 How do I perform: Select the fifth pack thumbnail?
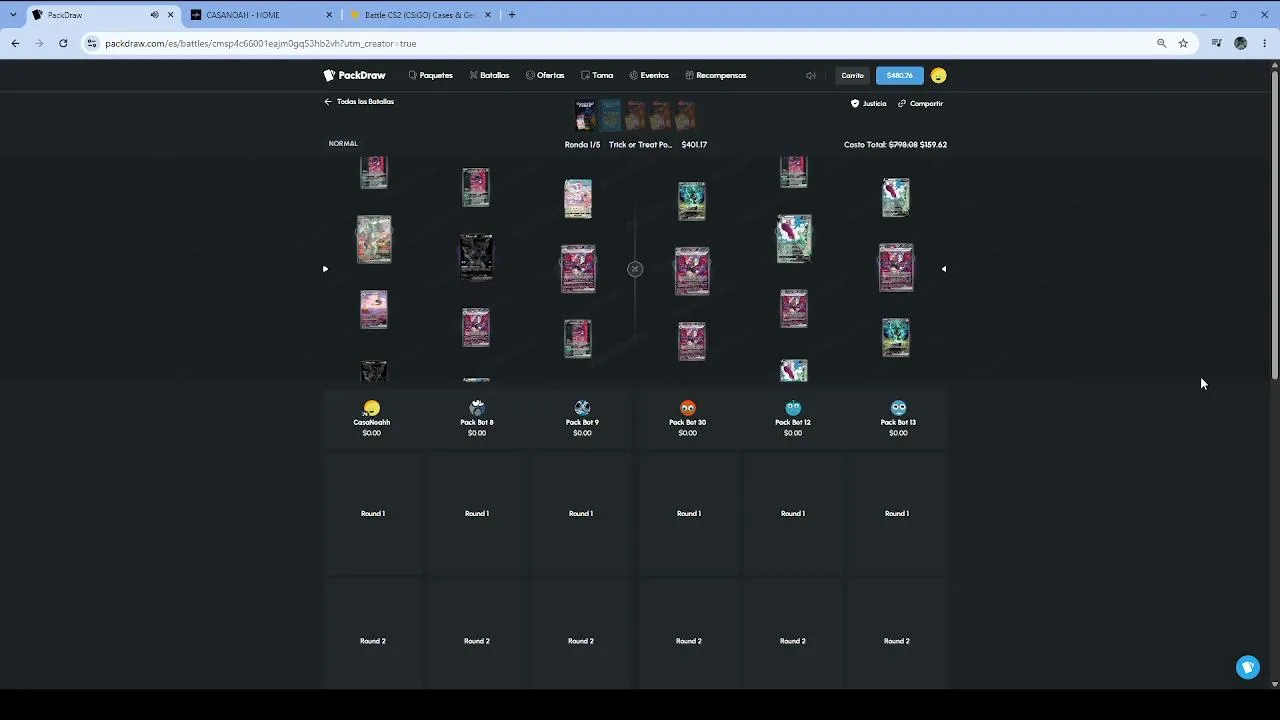(685, 116)
